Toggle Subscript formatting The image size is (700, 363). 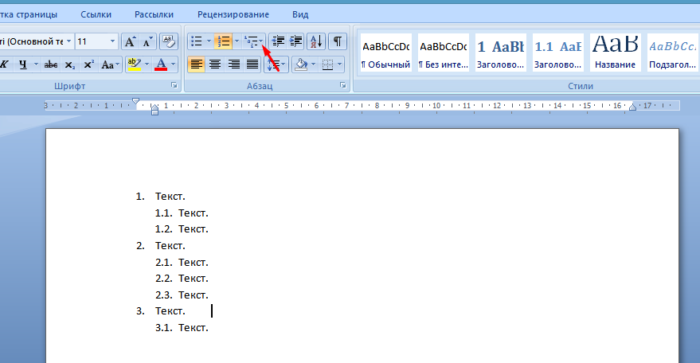pos(70,65)
